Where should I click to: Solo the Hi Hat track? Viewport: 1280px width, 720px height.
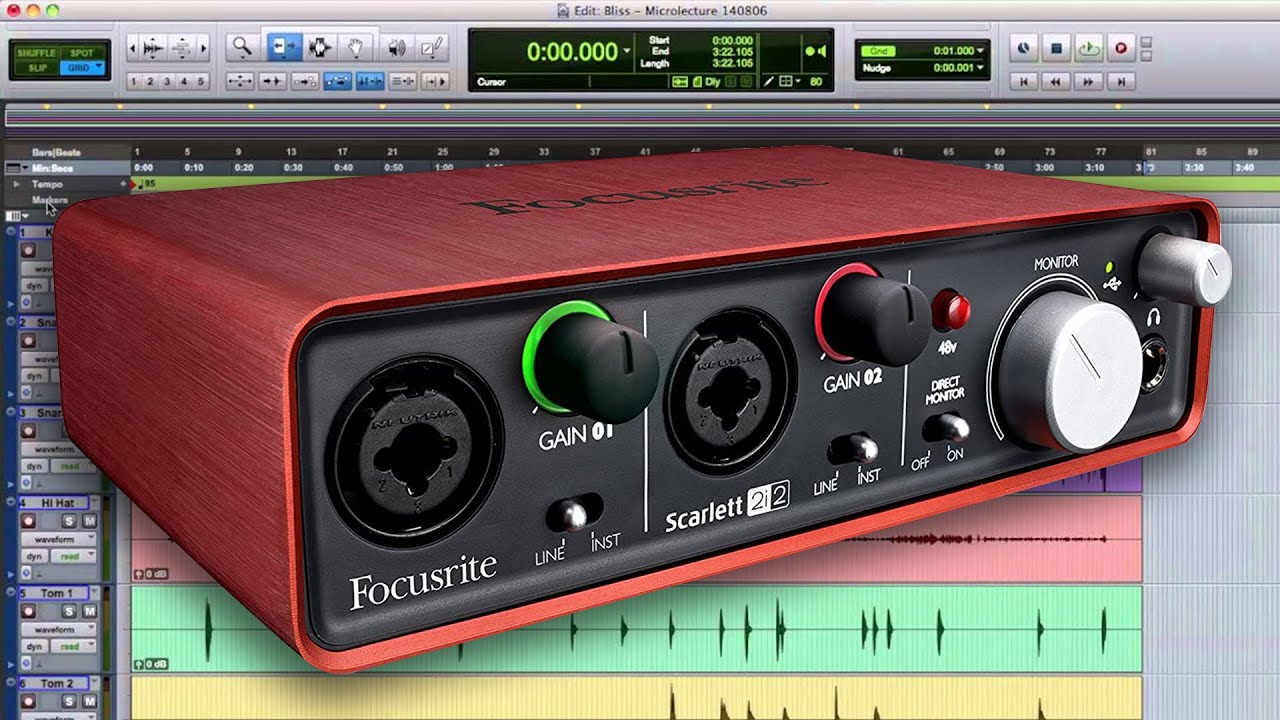tap(69, 522)
